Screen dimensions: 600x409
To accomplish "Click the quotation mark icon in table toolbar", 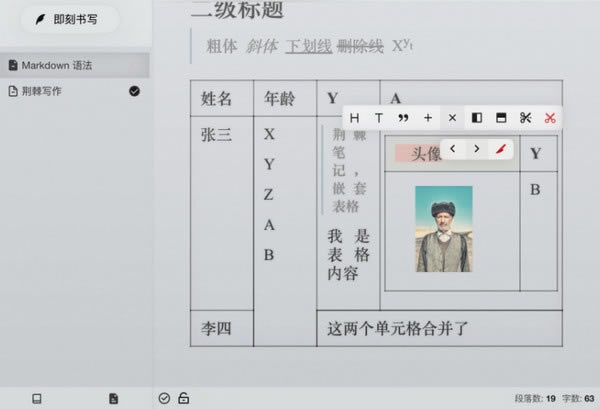I will [x=403, y=118].
